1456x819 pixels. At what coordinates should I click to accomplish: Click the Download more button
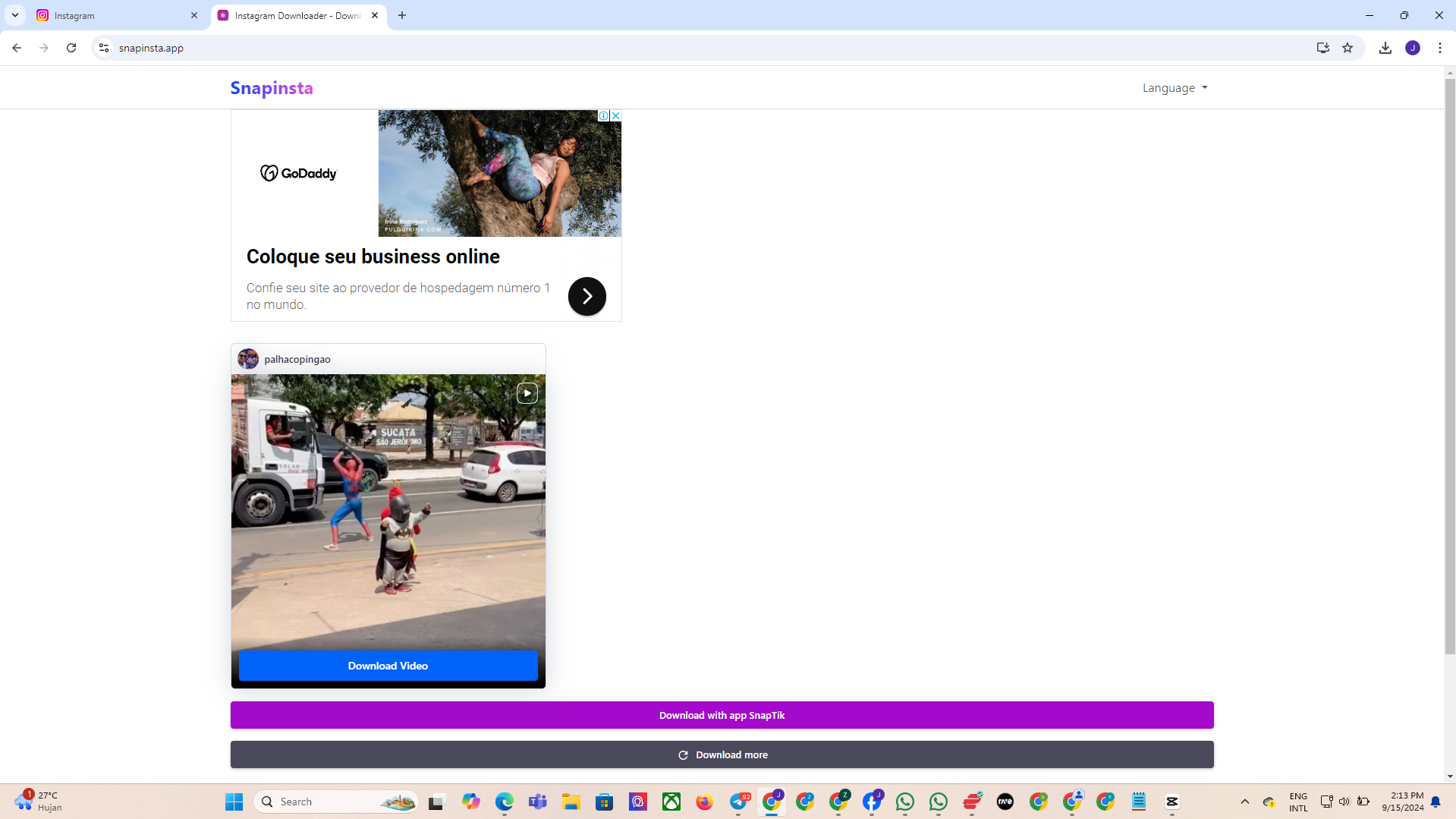tap(722, 754)
